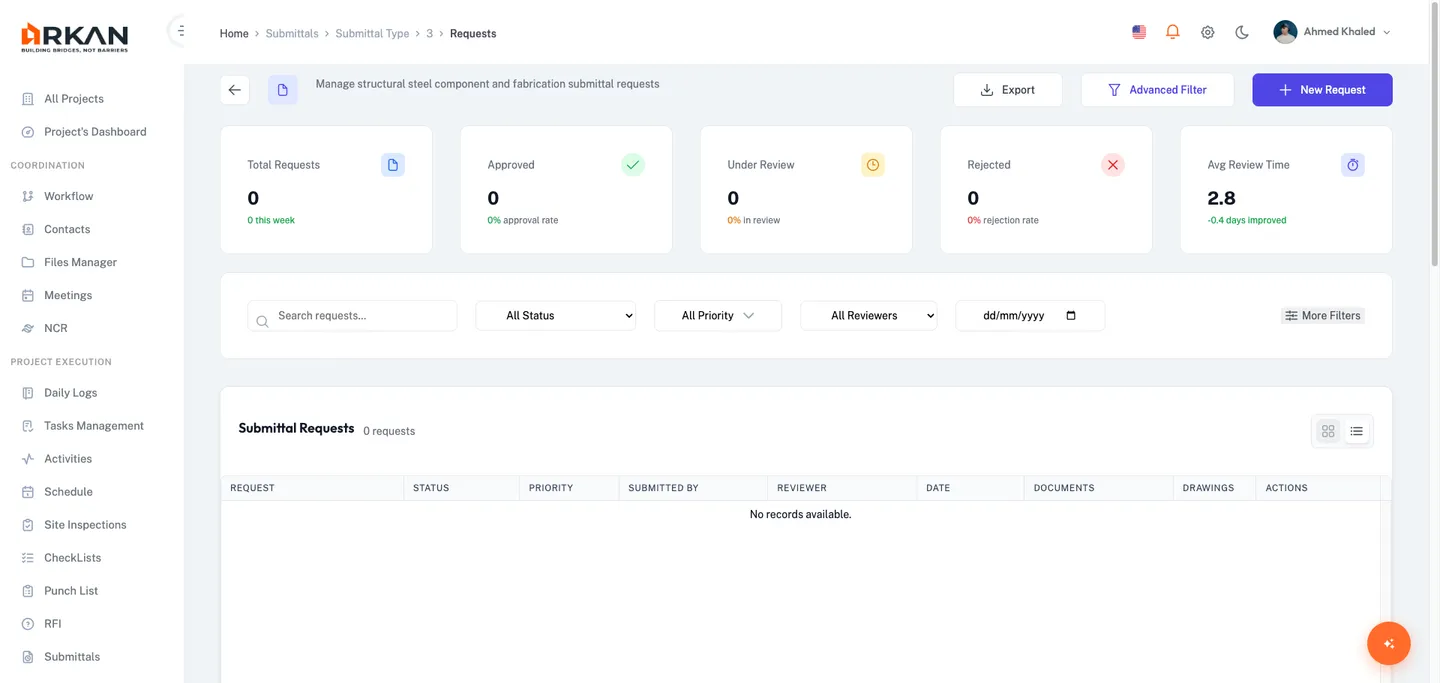This screenshot has width=1440, height=683.
Task: Click the US flag language icon
Action: [1139, 32]
